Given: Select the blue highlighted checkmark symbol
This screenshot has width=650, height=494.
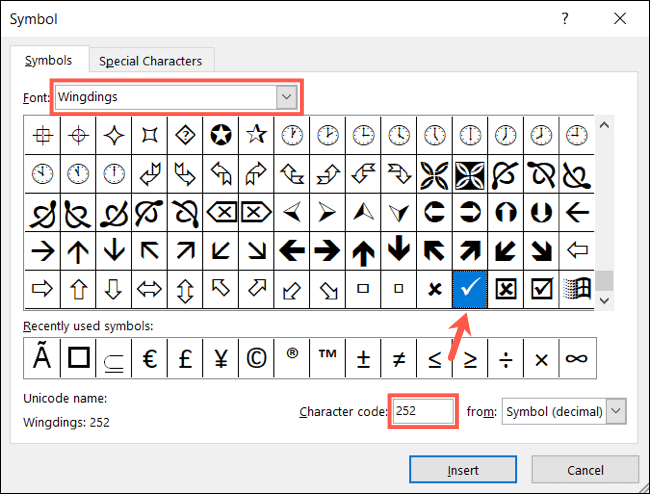Looking at the screenshot, I should [x=470, y=289].
